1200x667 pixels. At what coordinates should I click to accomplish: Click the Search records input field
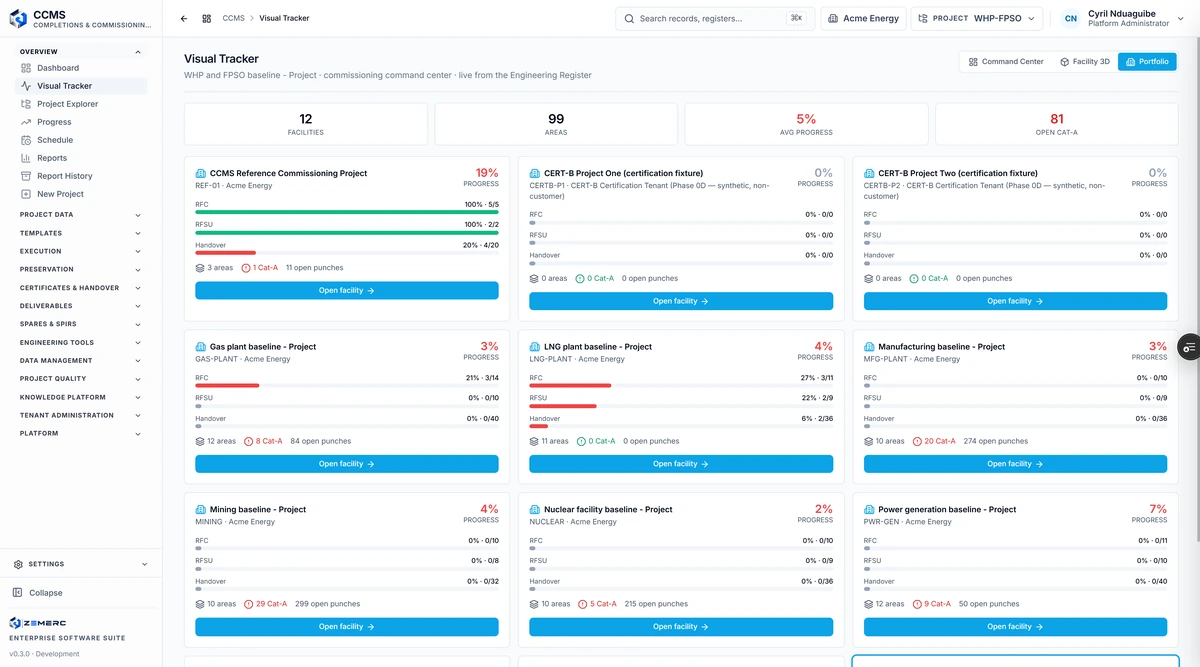pos(714,18)
